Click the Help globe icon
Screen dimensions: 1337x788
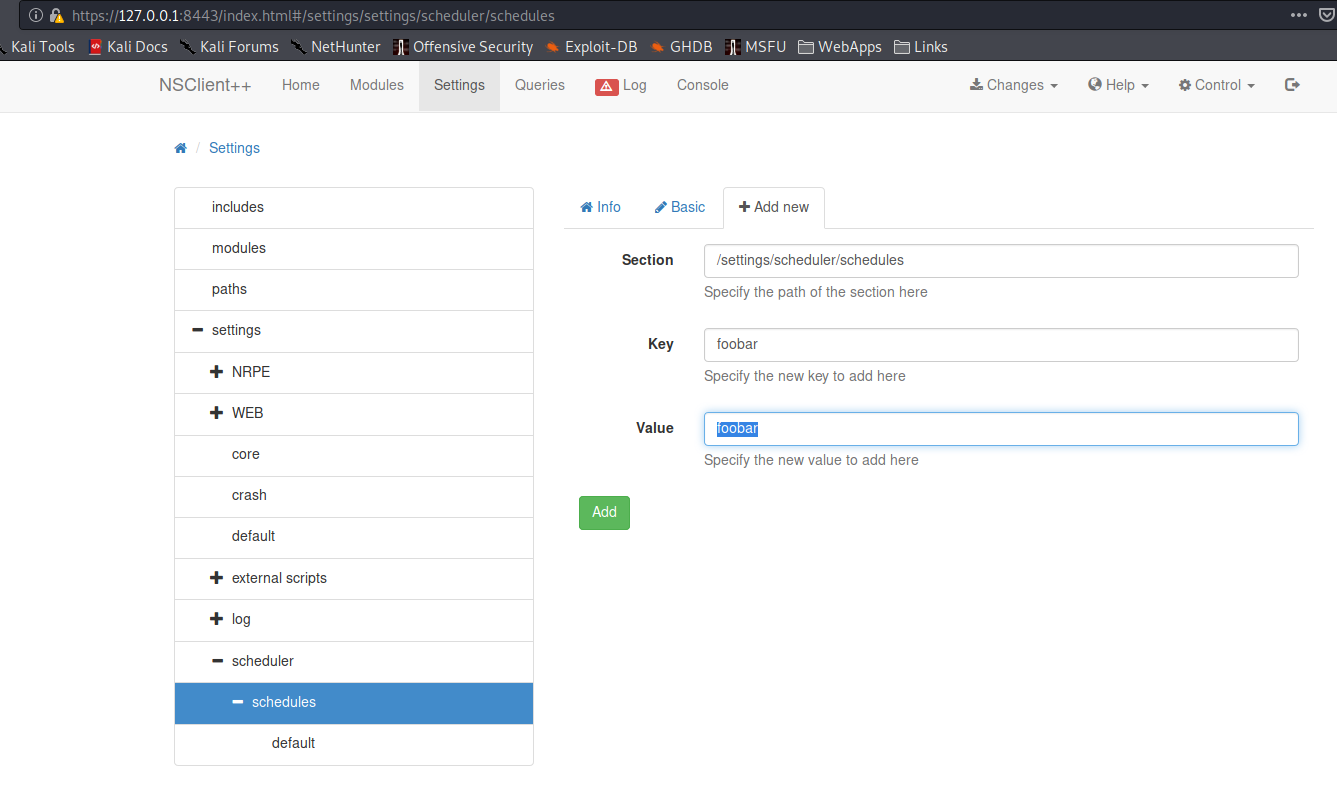tap(1094, 85)
